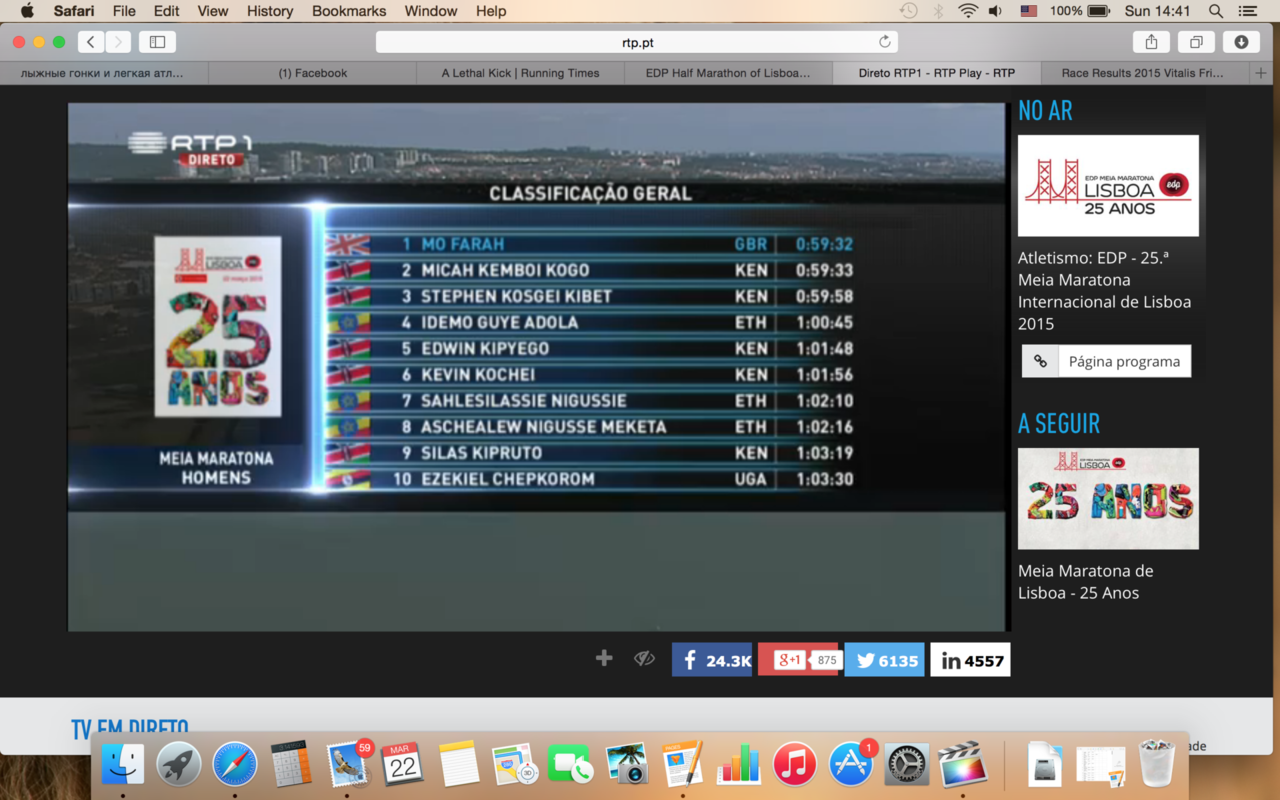Switch to the Facebook tab
Image resolution: width=1280 pixels, height=800 pixels.
point(313,73)
